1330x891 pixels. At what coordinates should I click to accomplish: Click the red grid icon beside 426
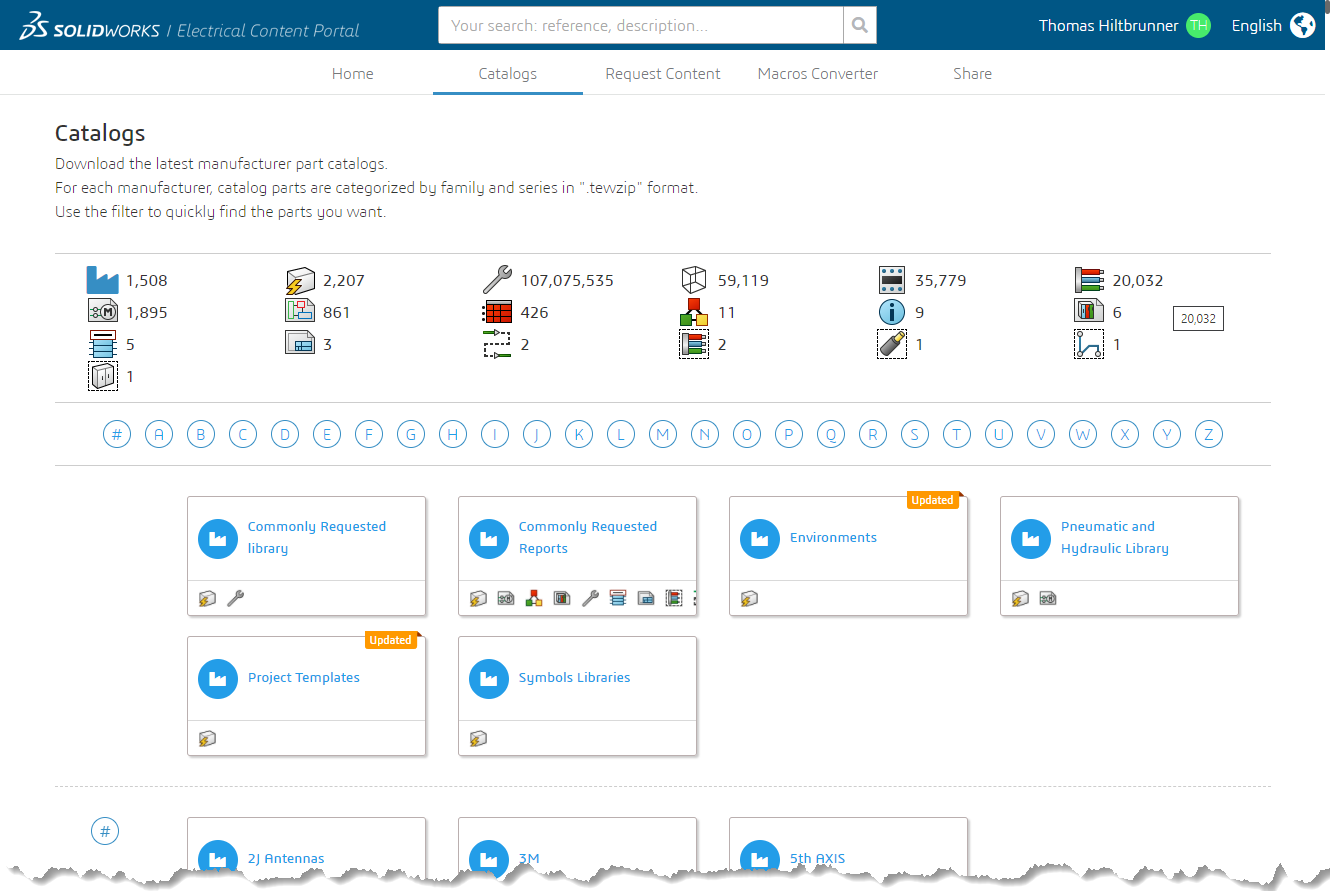click(497, 313)
